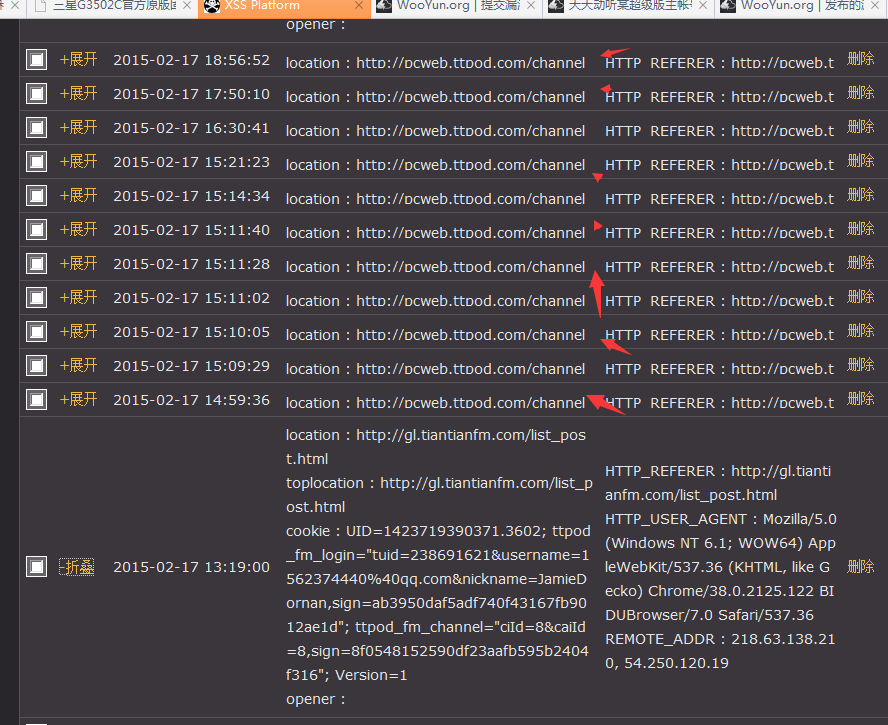This screenshot has width=888, height=725.
Task: Tick the checkbox for row 13:19:00
Action: click(x=36, y=566)
